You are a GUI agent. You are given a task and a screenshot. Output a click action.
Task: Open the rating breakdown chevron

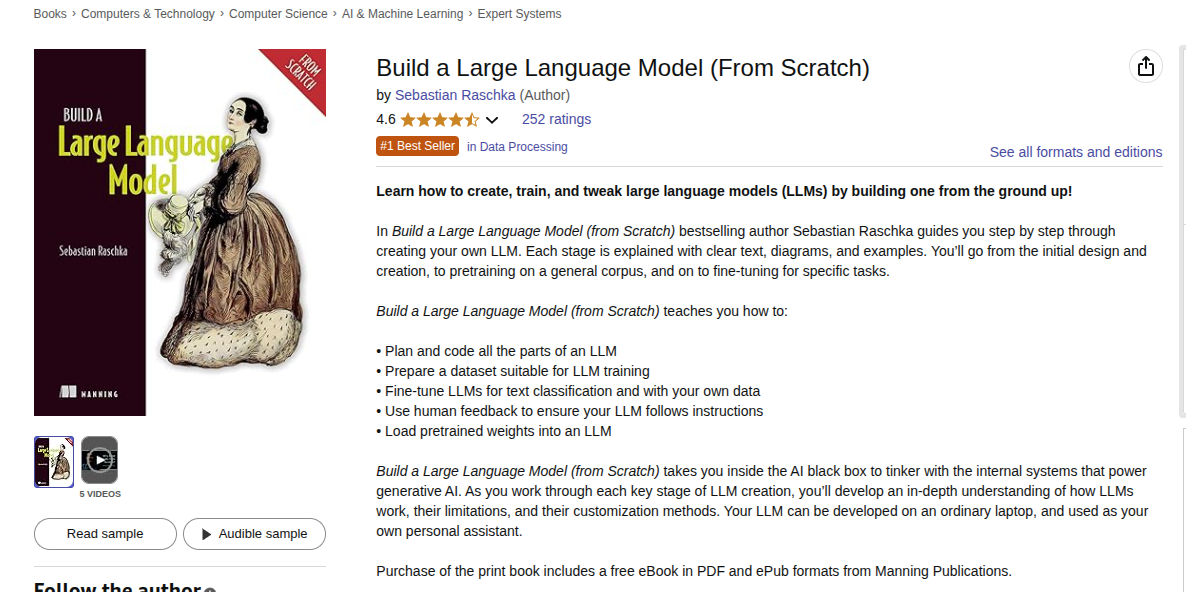[x=492, y=119]
